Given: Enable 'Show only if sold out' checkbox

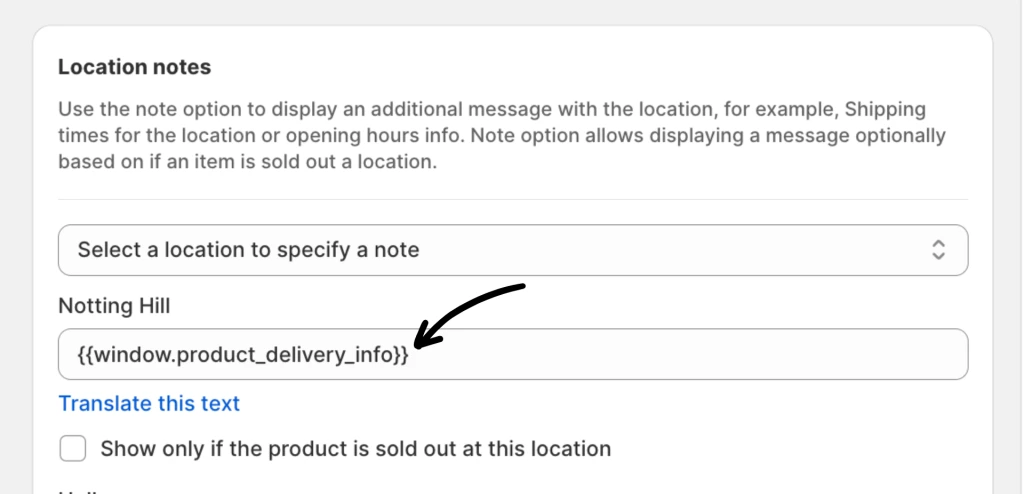Looking at the screenshot, I should [73, 448].
